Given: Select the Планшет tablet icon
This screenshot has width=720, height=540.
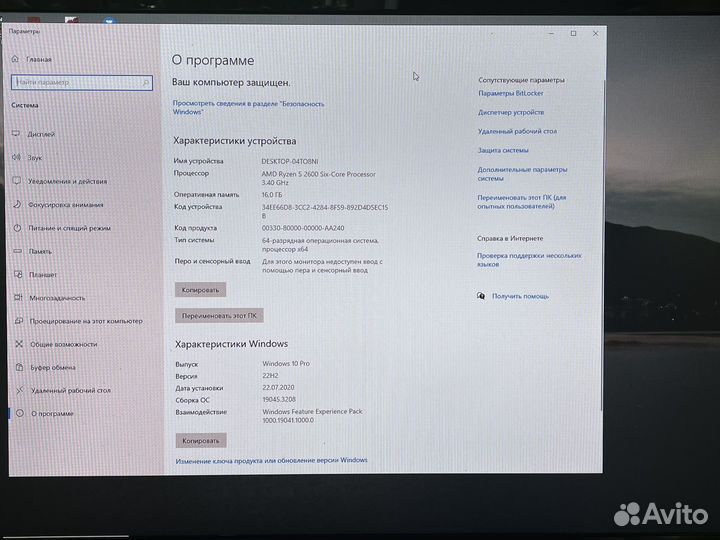Looking at the screenshot, I should pyautogui.click(x=18, y=274).
